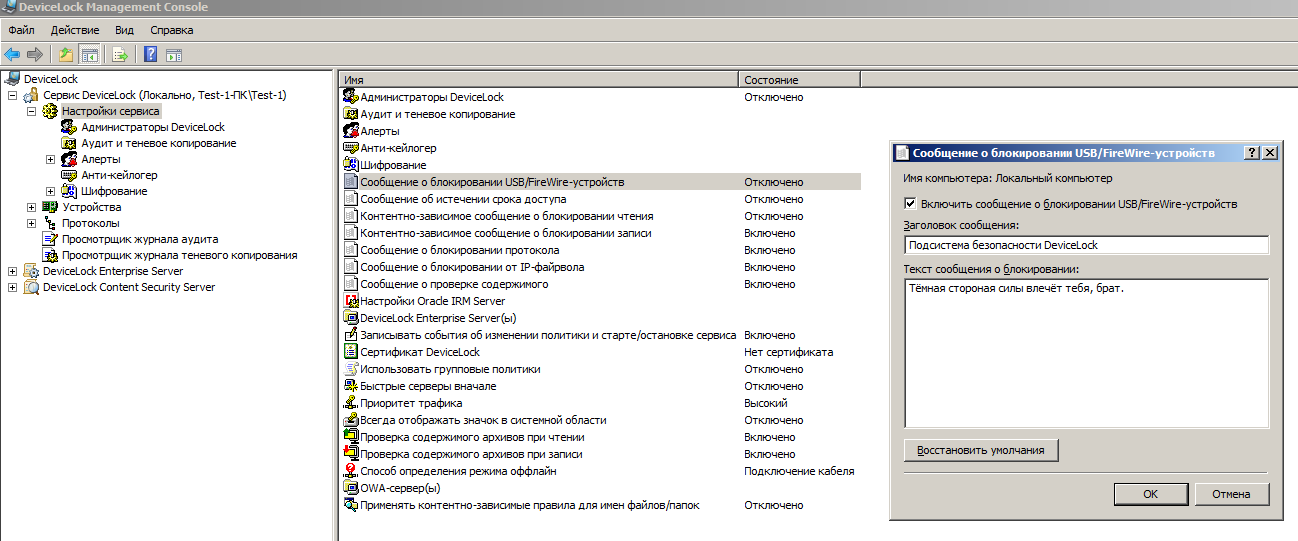Click the Алерты icon in the tree
Viewport: 1298px width, 541px height.
69,159
